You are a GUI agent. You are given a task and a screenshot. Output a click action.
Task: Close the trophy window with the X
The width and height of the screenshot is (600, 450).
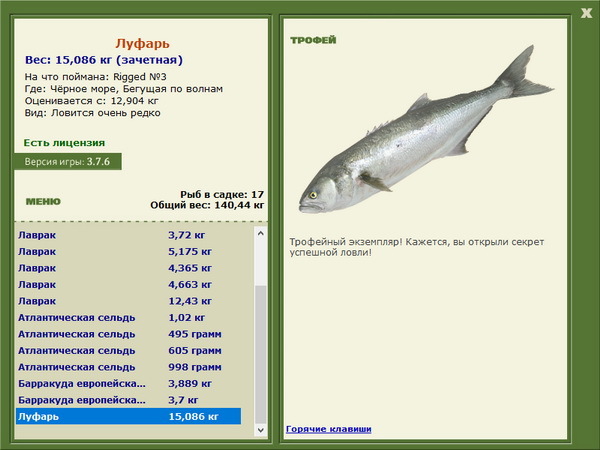[x=586, y=13]
